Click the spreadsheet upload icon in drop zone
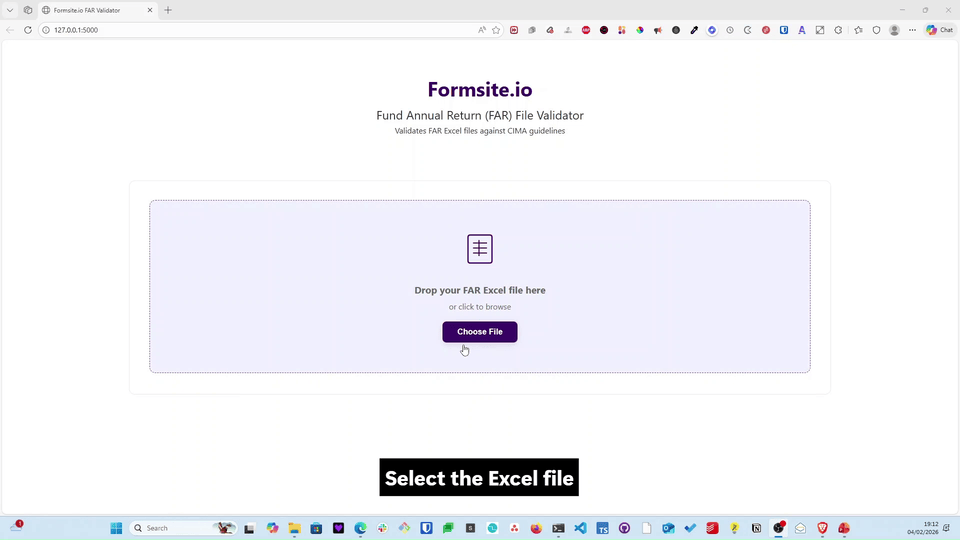Viewport: 960px width, 540px height. pos(480,249)
